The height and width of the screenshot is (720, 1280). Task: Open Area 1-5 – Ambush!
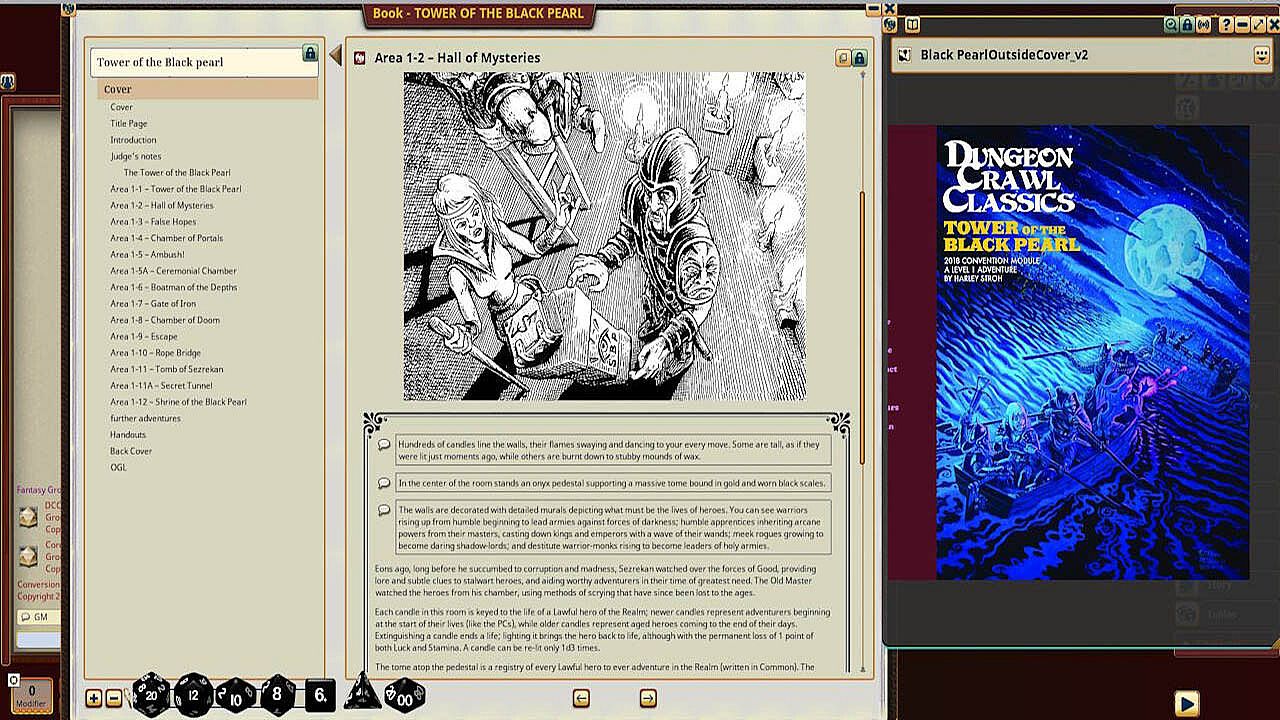(148, 254)
